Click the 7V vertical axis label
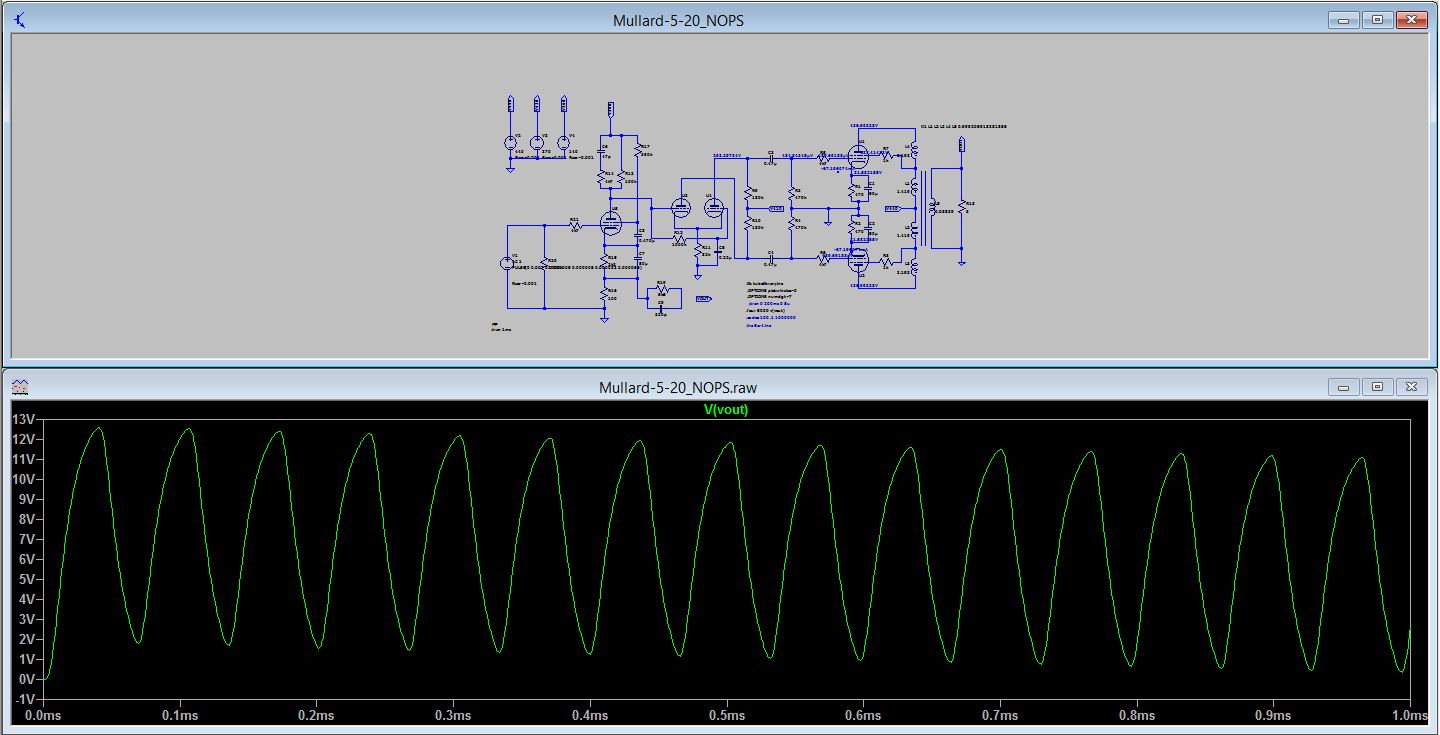 pyautogui.click(x=28, y=539)
